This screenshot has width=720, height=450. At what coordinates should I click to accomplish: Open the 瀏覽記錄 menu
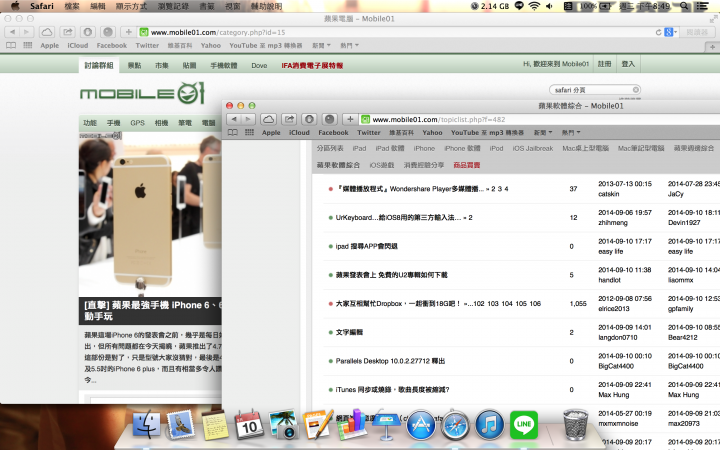[173, 6]
